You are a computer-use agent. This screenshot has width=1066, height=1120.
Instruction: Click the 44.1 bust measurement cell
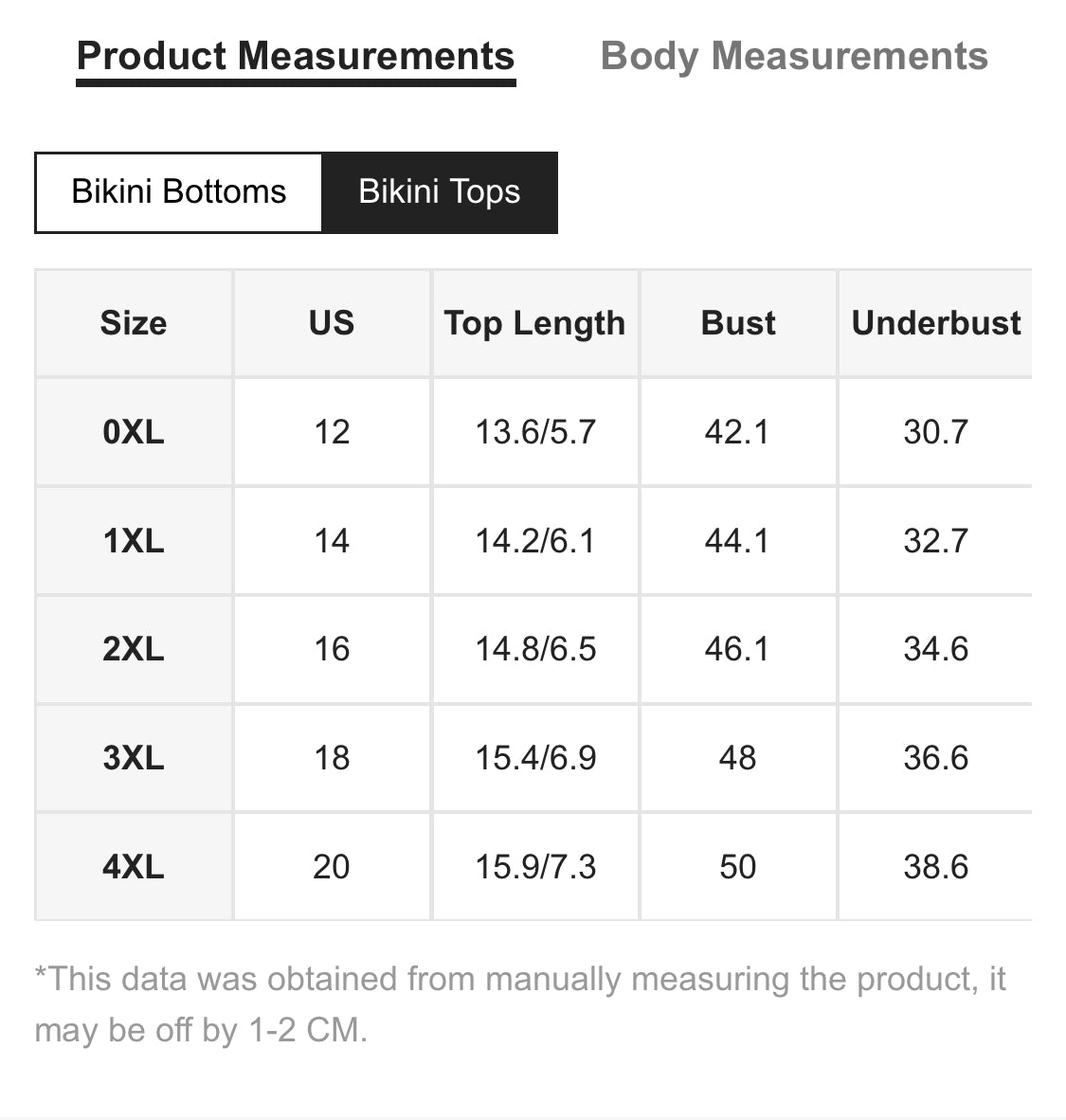click(738, 541)
